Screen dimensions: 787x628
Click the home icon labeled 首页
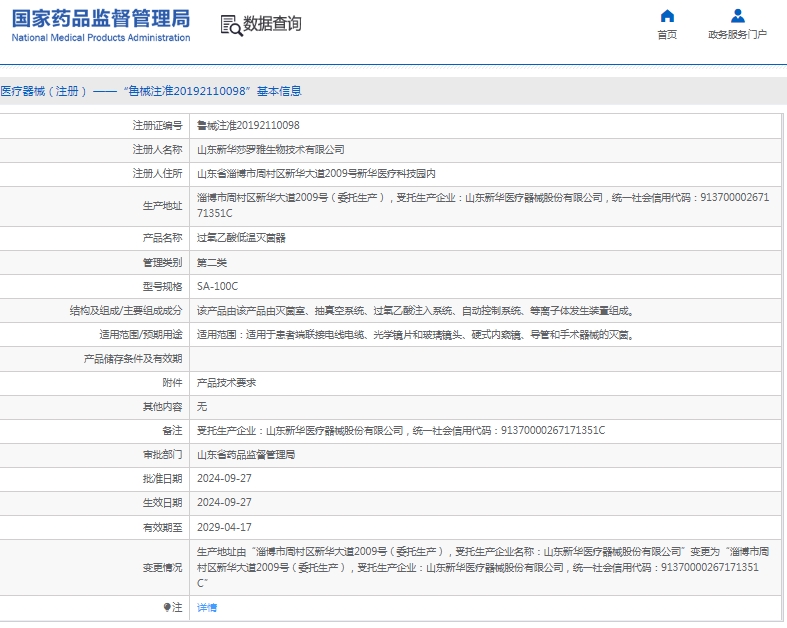(x=667, y=17)
